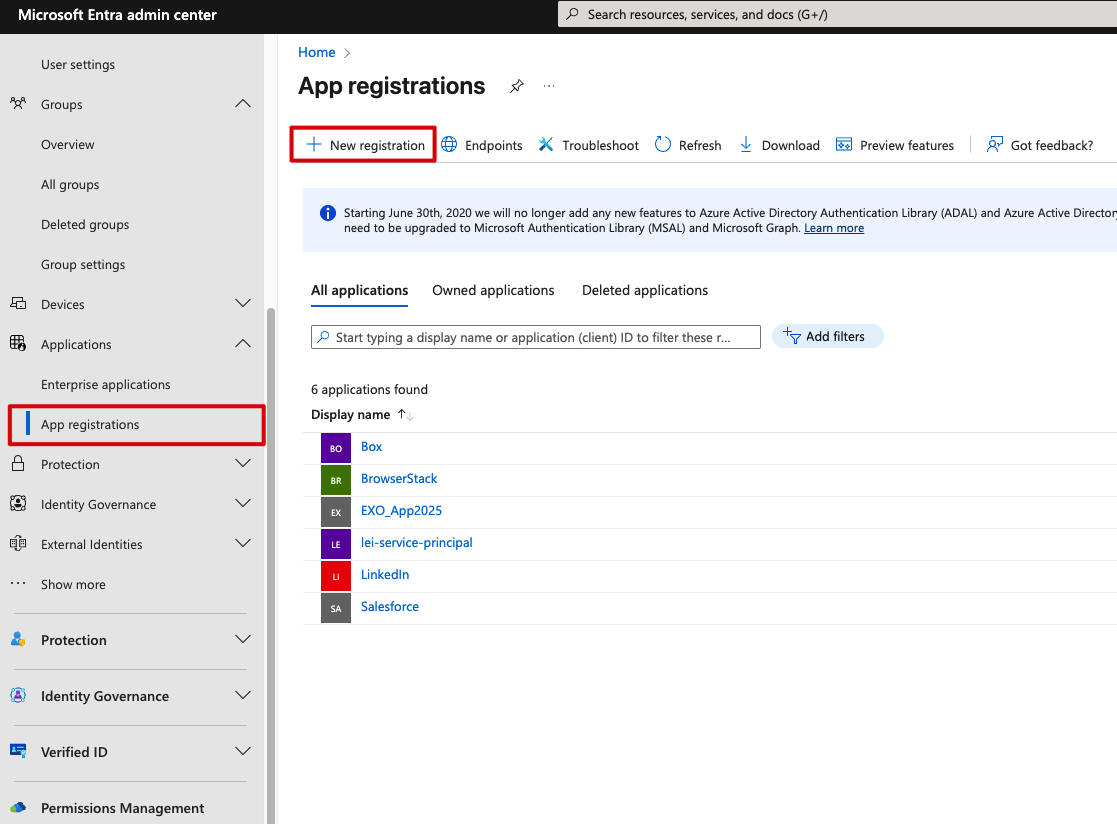Image resolution: width=1117 pixels, height=824 pixels.
Task: Open Groups Overview in the sidebar
Action: 68,145
